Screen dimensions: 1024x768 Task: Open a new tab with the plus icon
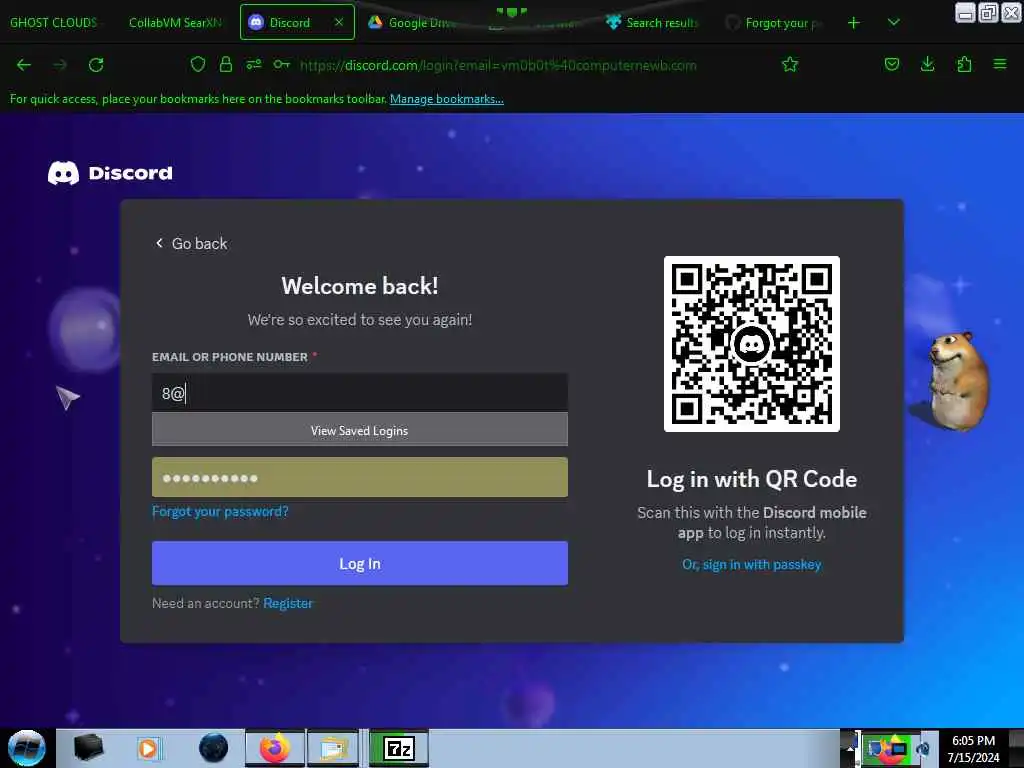click(x=854, y=23)
